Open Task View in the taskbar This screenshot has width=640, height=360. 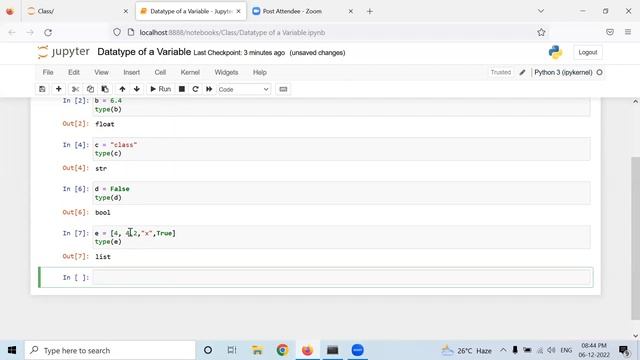tap(232, 350)
